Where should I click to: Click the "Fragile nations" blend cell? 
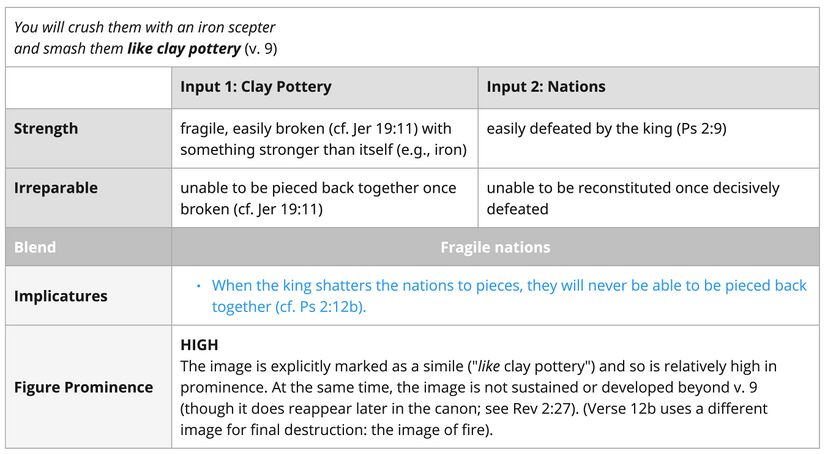pos(495,247)
